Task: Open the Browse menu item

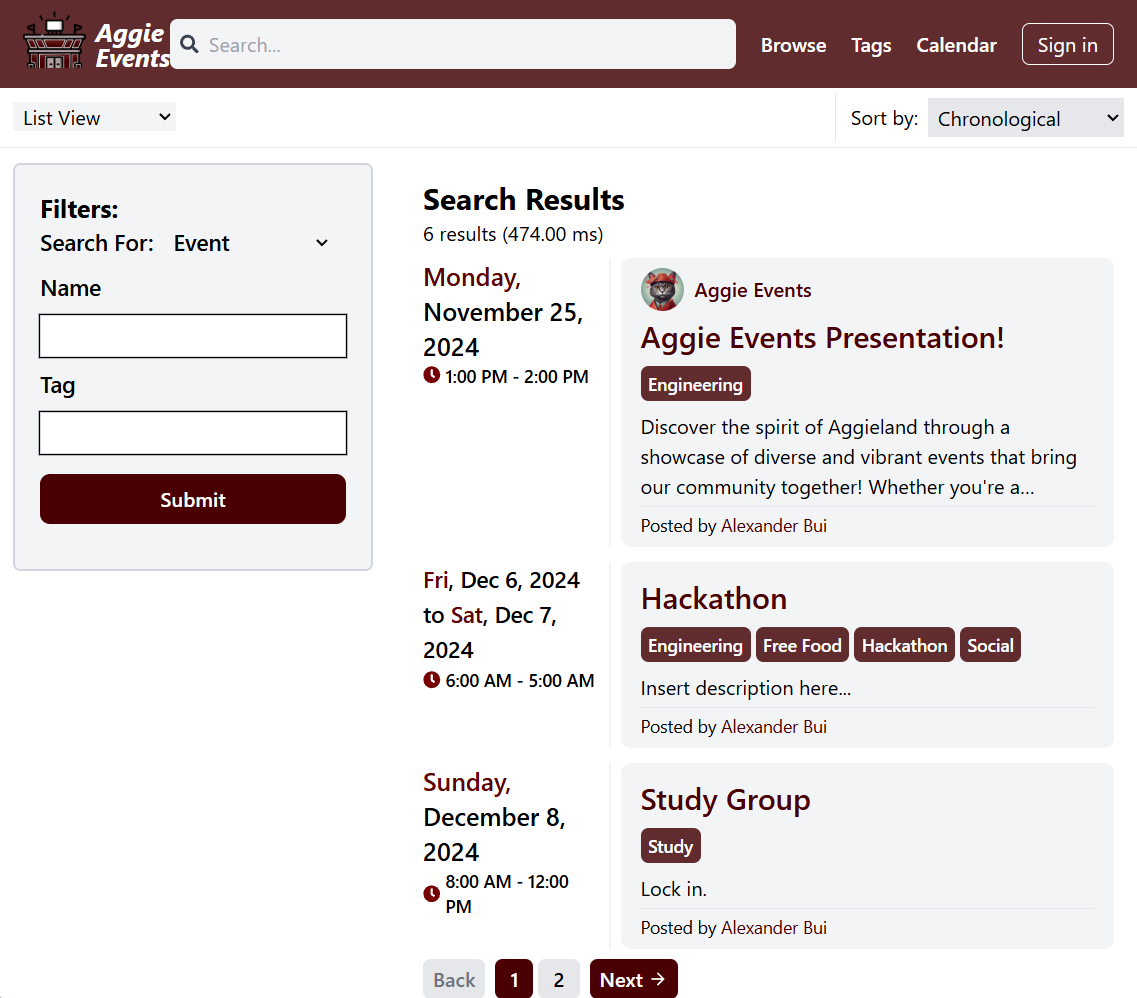Action: [x=793, y=45]
